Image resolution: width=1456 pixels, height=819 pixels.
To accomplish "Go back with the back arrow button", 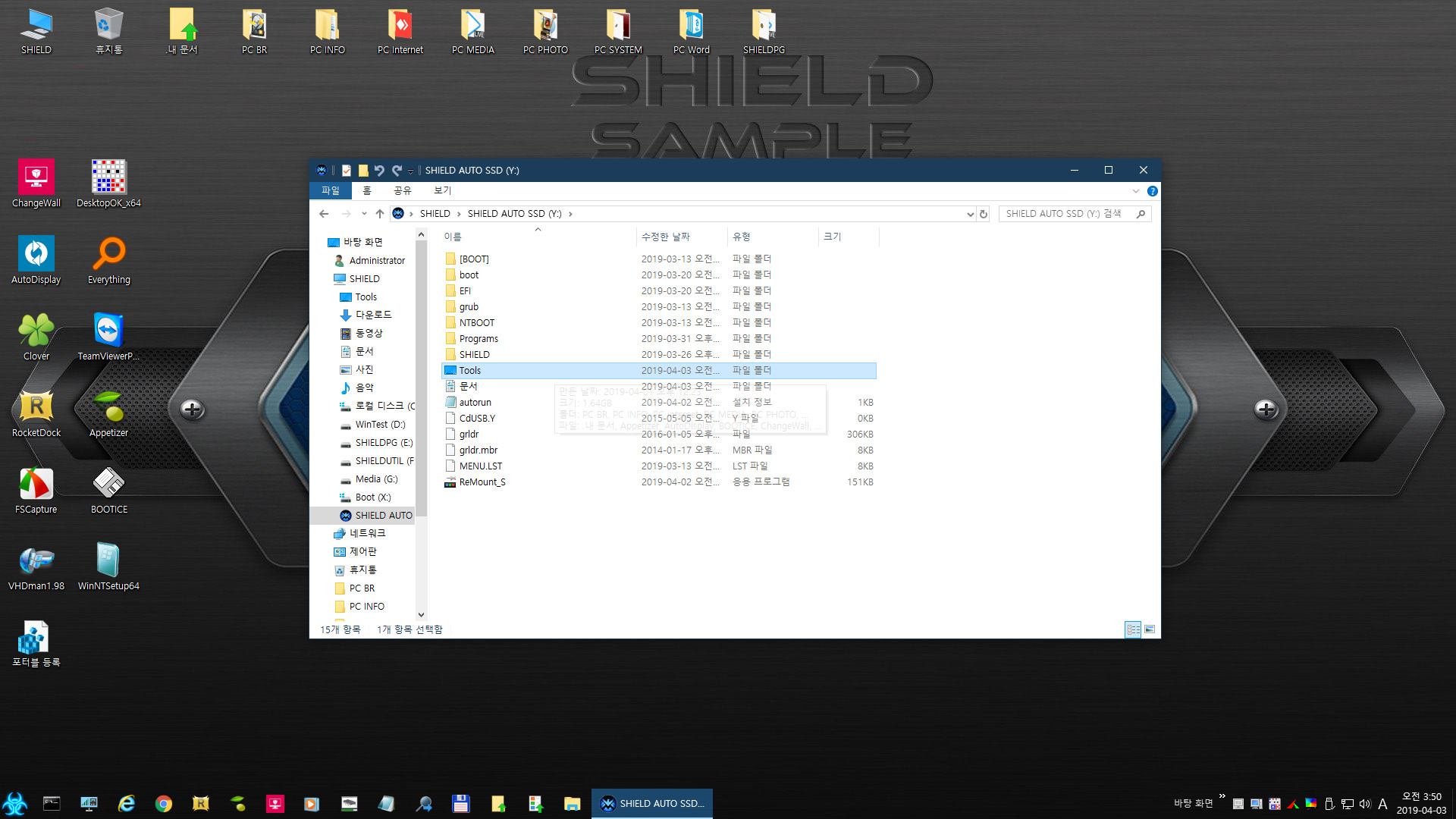I will coord(324,214).
